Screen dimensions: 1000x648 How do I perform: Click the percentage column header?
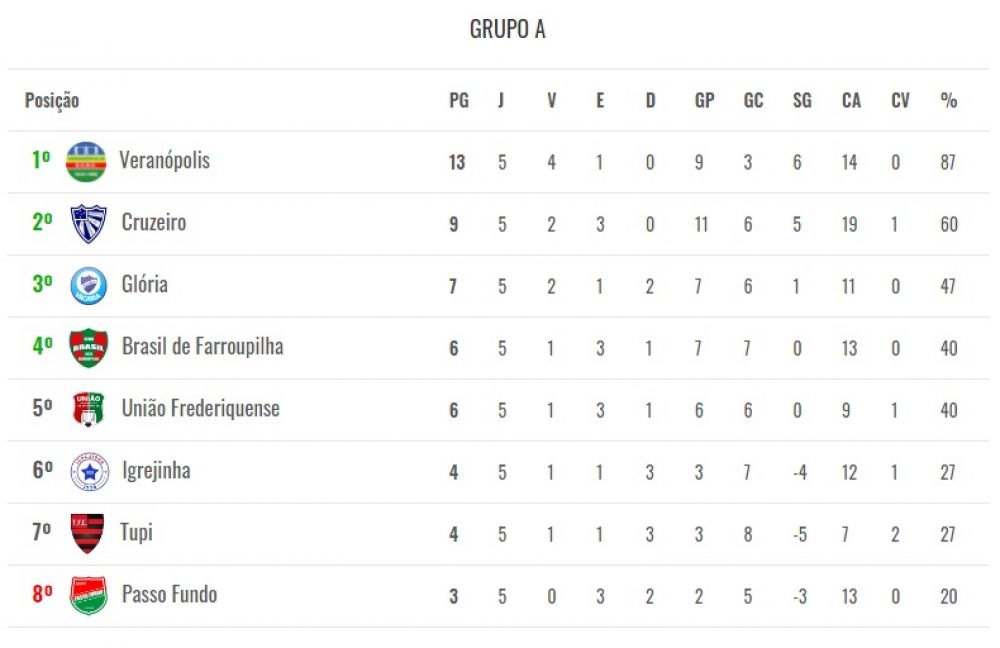(948, 100)
